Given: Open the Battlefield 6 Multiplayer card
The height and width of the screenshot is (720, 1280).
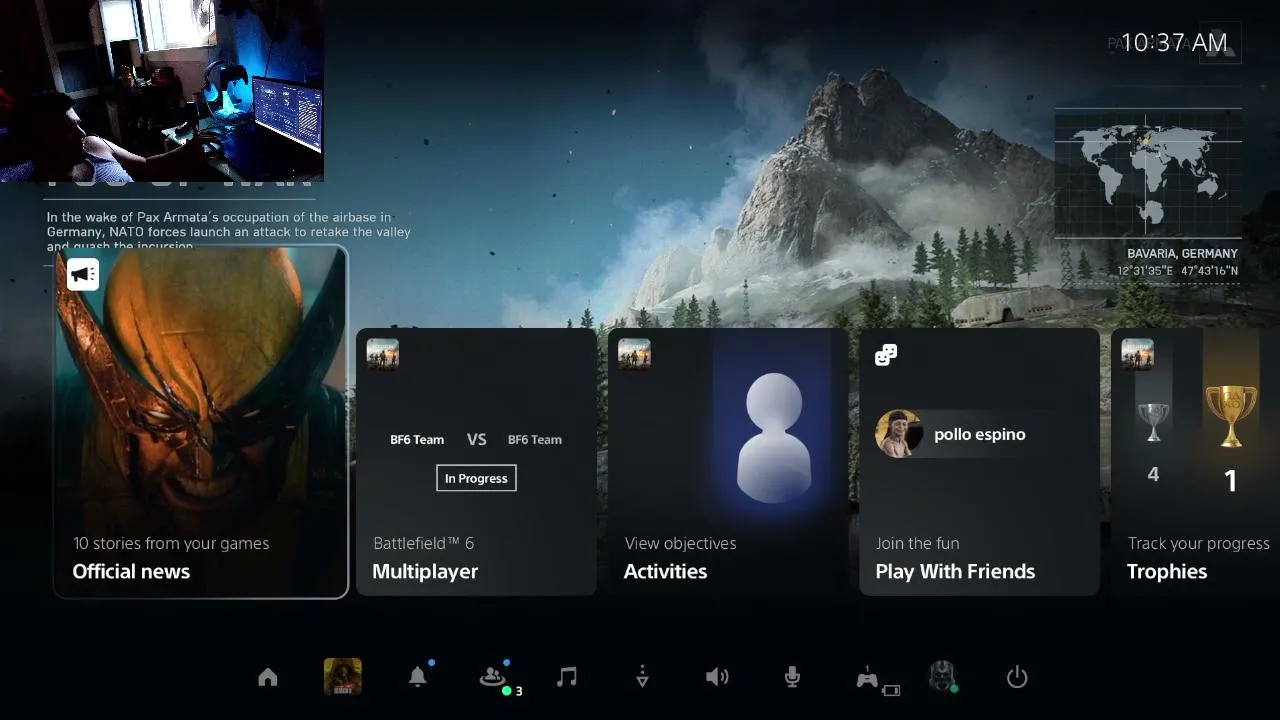Looking at the screenshot, I should (x=476, y=462).
